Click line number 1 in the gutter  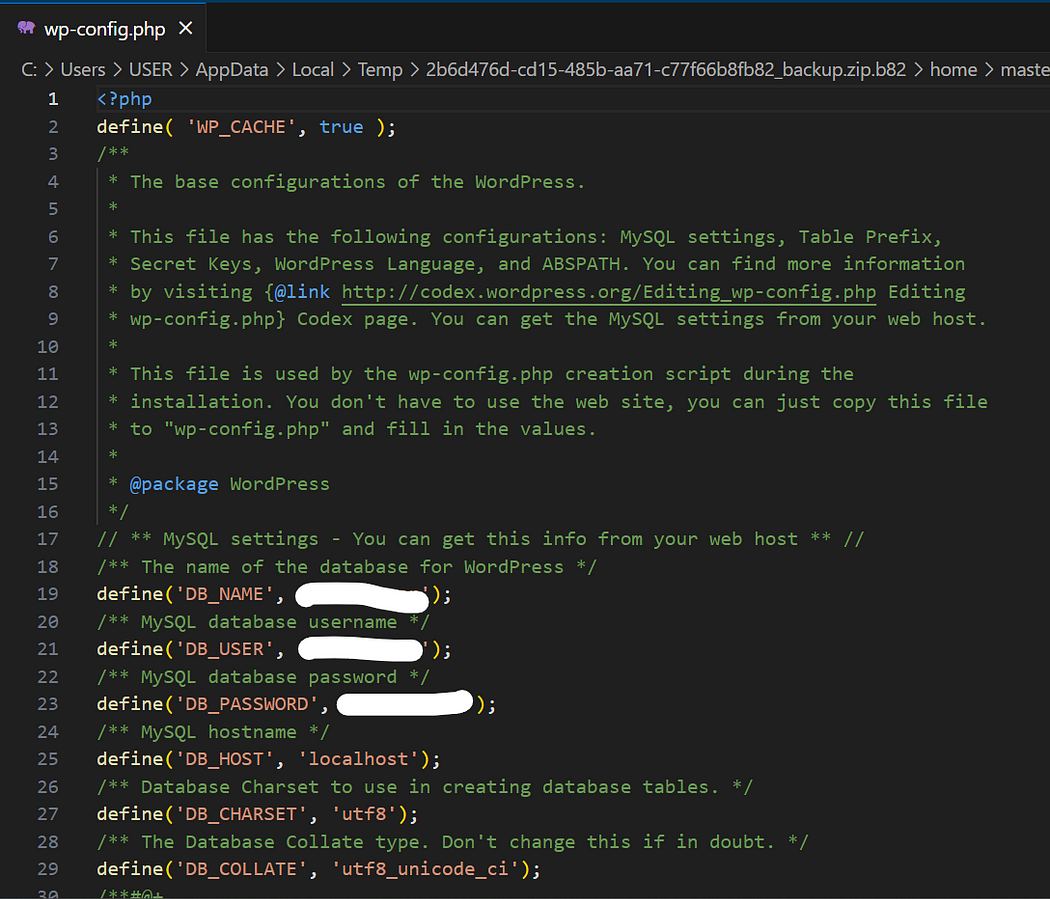53,99
